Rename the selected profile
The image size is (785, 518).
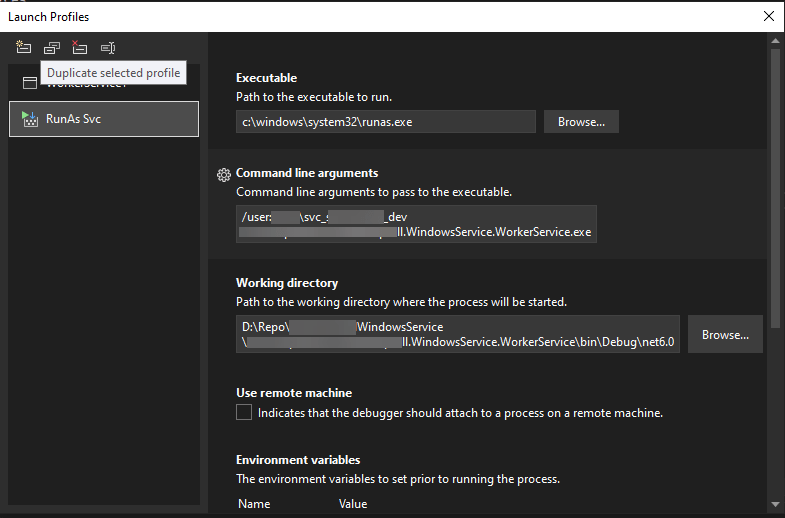(x=108, y=48)
